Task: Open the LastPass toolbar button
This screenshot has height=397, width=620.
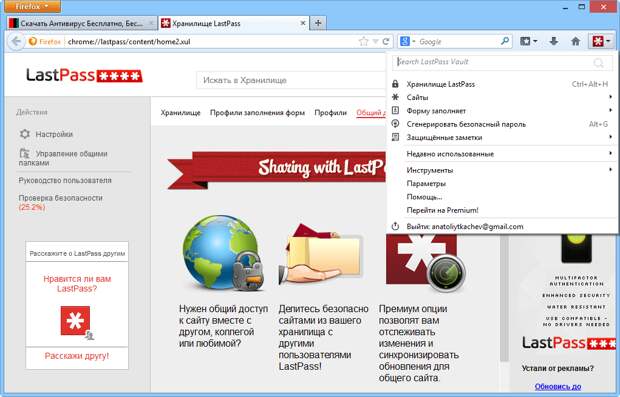Action: (601, 41)
